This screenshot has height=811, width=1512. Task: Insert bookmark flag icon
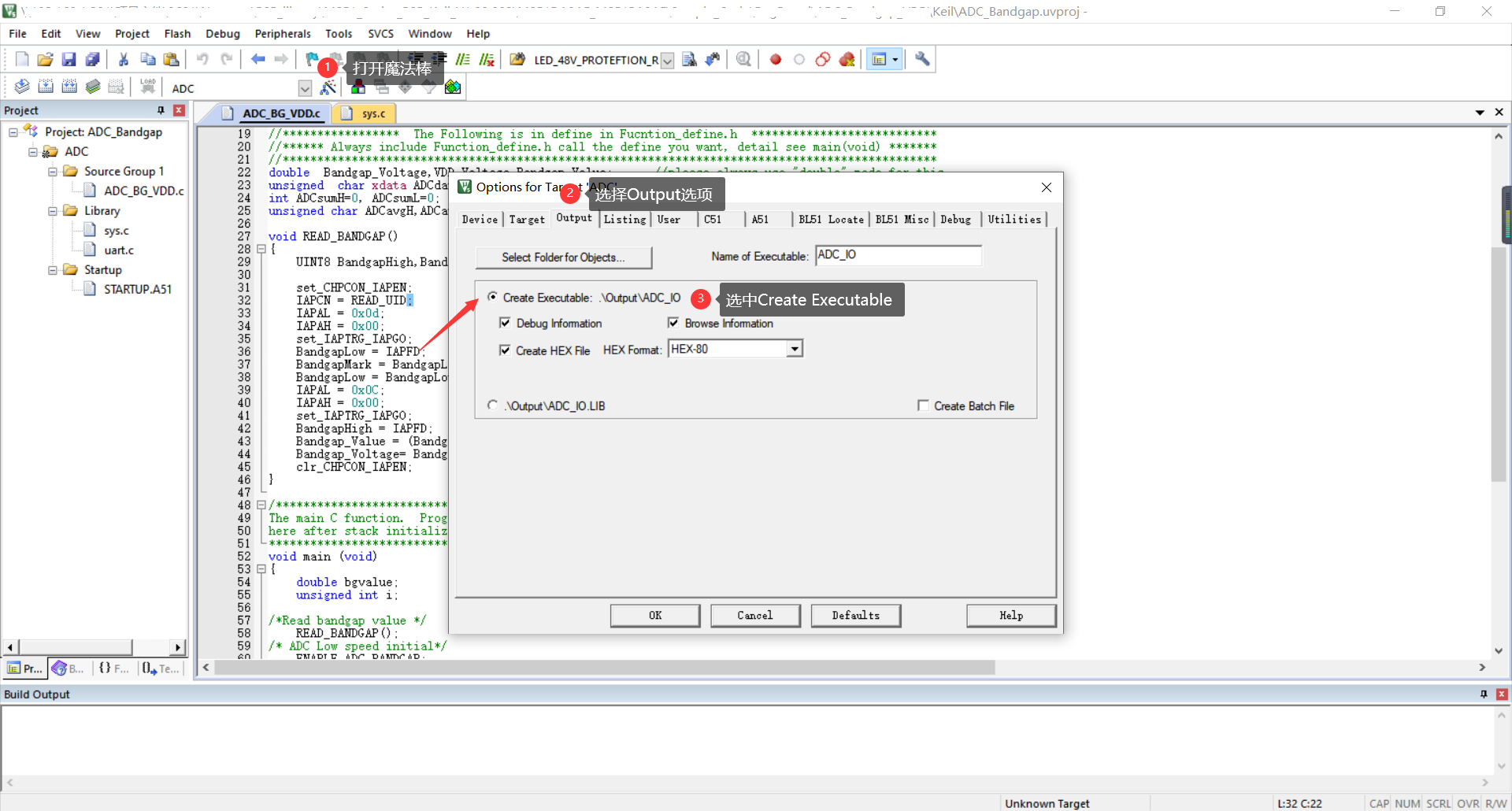coord(312,60)
